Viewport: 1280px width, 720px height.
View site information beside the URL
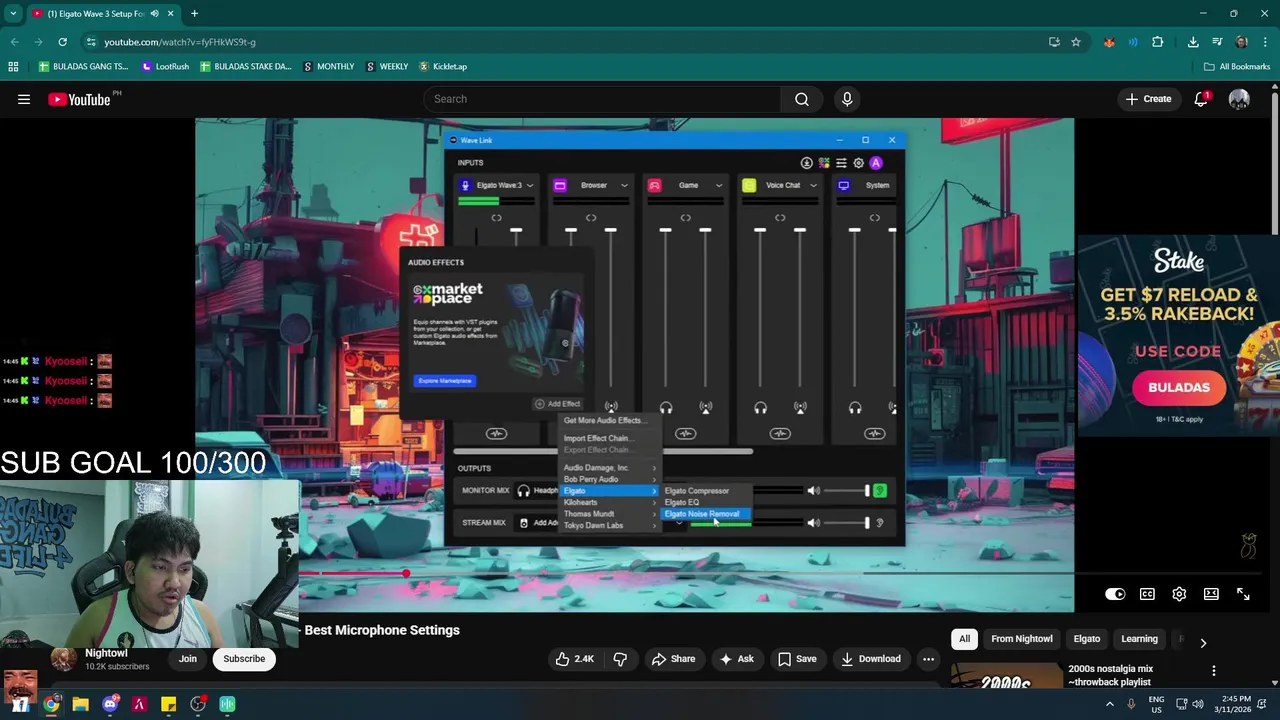point(91,42)
